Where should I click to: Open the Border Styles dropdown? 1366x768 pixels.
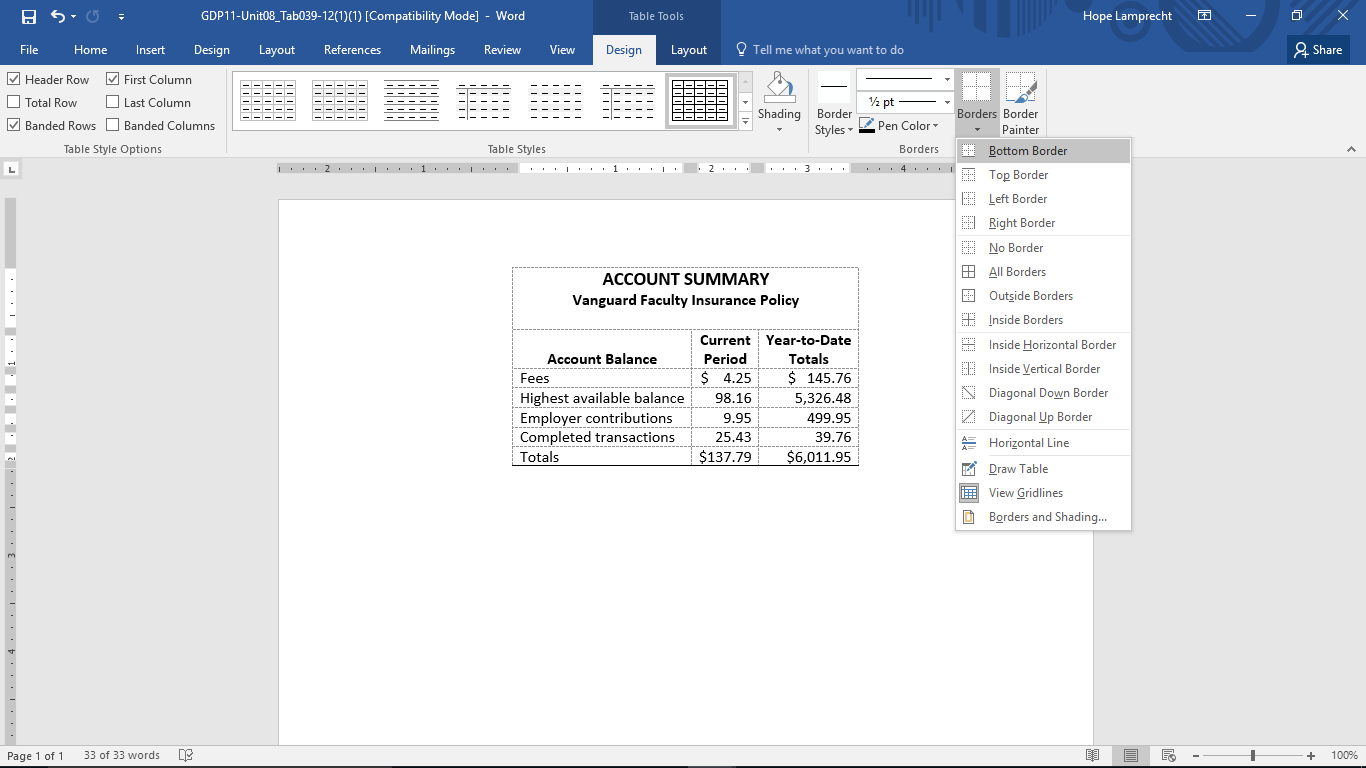point(833,100)
